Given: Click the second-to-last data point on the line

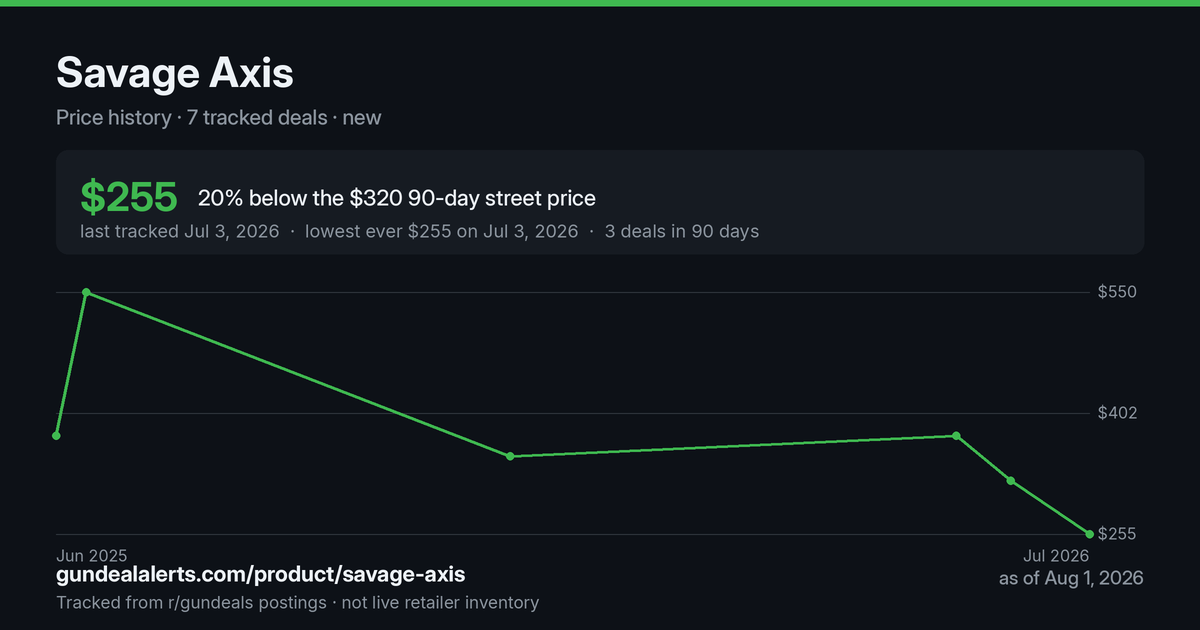Looking at the screenshot, I should tap(1011, 481).
